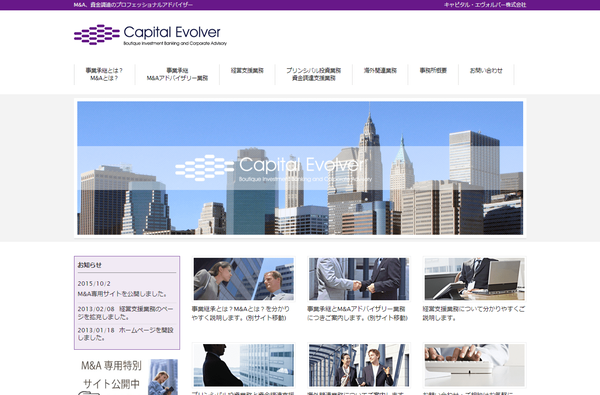
Task: Open the 事業承継とは？M&Aとは？ menu item
Action: [104, 74]
